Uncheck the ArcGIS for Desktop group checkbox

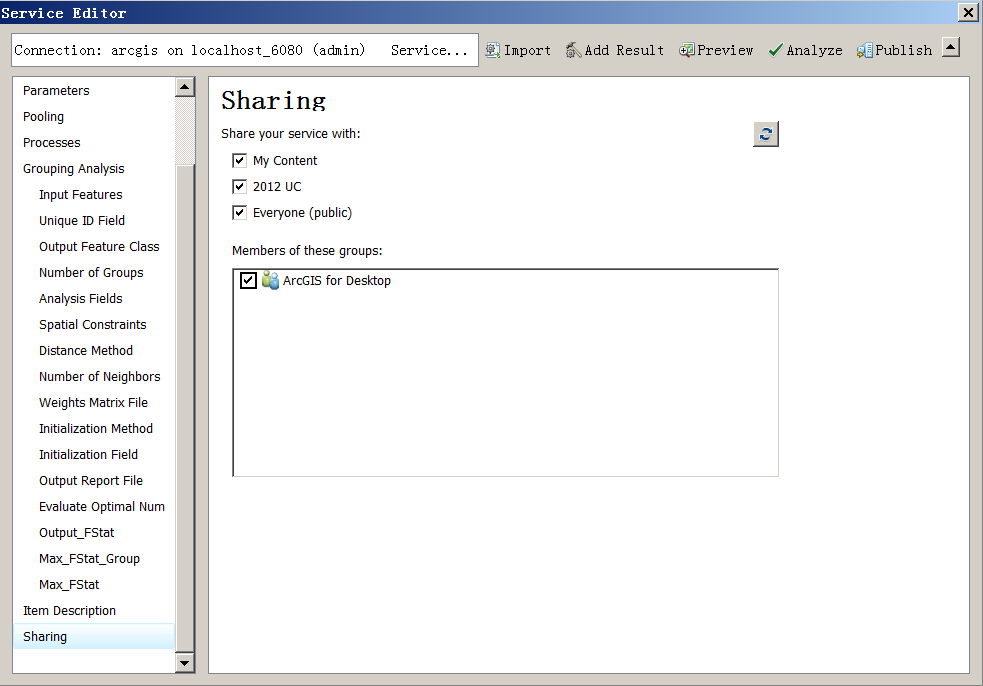(x=248, y=280)
